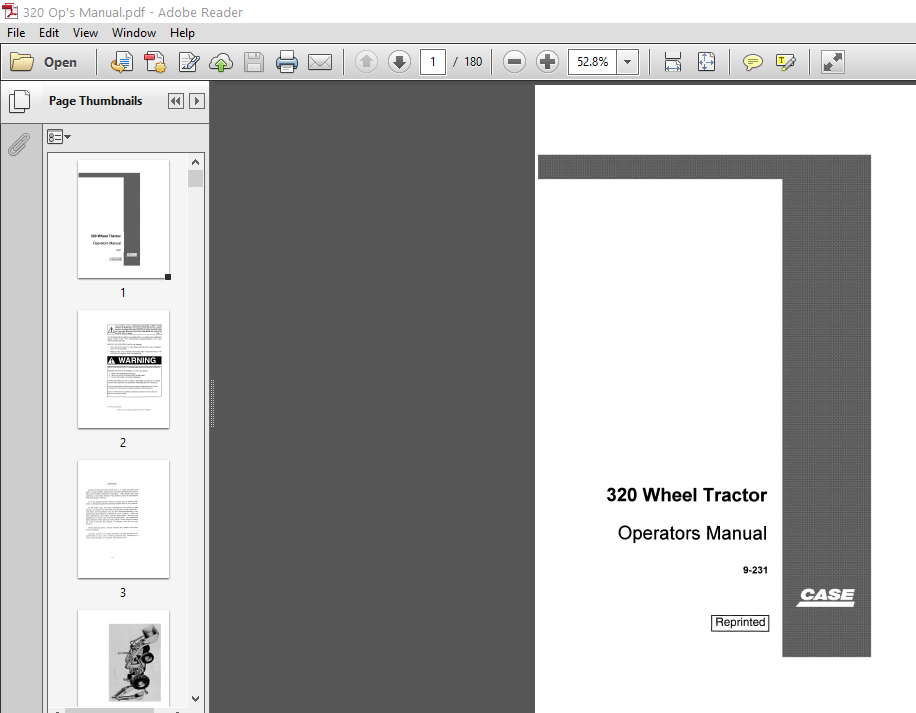This screenshot has width=916, height=713.
Task: Open the Edit menu
Action: click(48, 33)
